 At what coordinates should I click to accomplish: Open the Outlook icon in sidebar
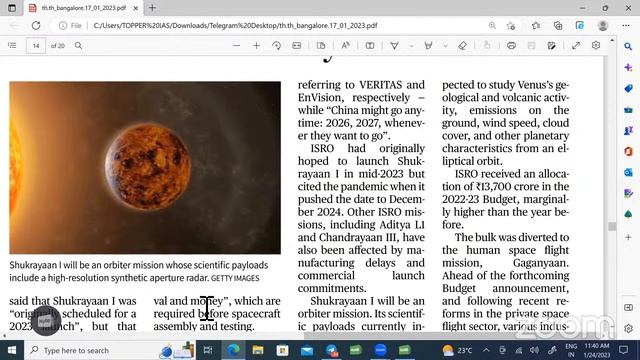(x=628, y=172)
